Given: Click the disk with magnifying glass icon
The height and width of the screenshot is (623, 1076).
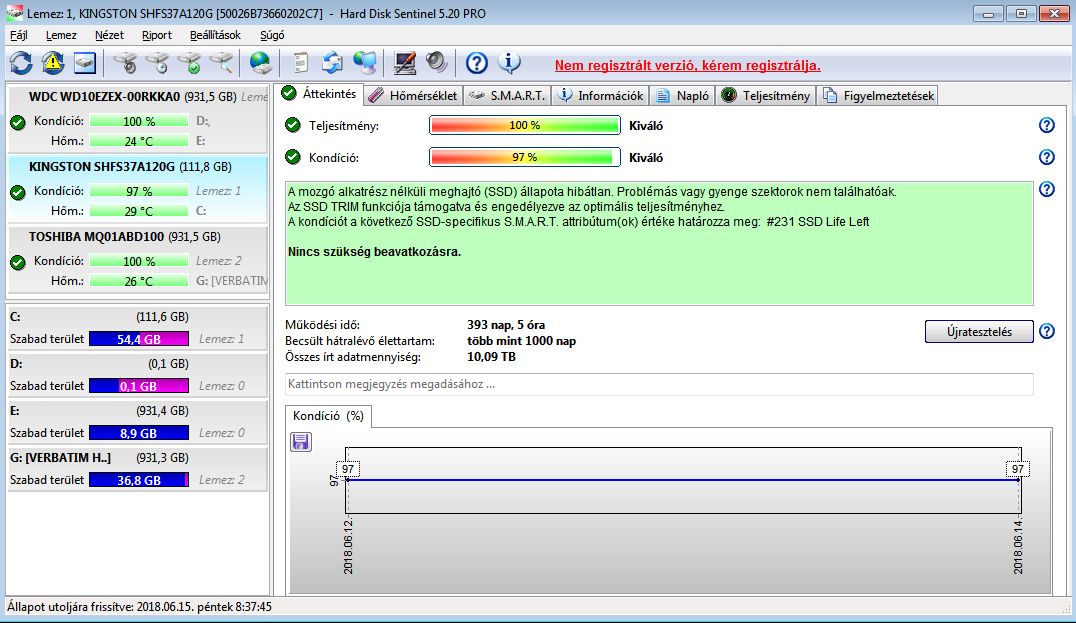Looking at the screenshot, I should click(221, 63).
